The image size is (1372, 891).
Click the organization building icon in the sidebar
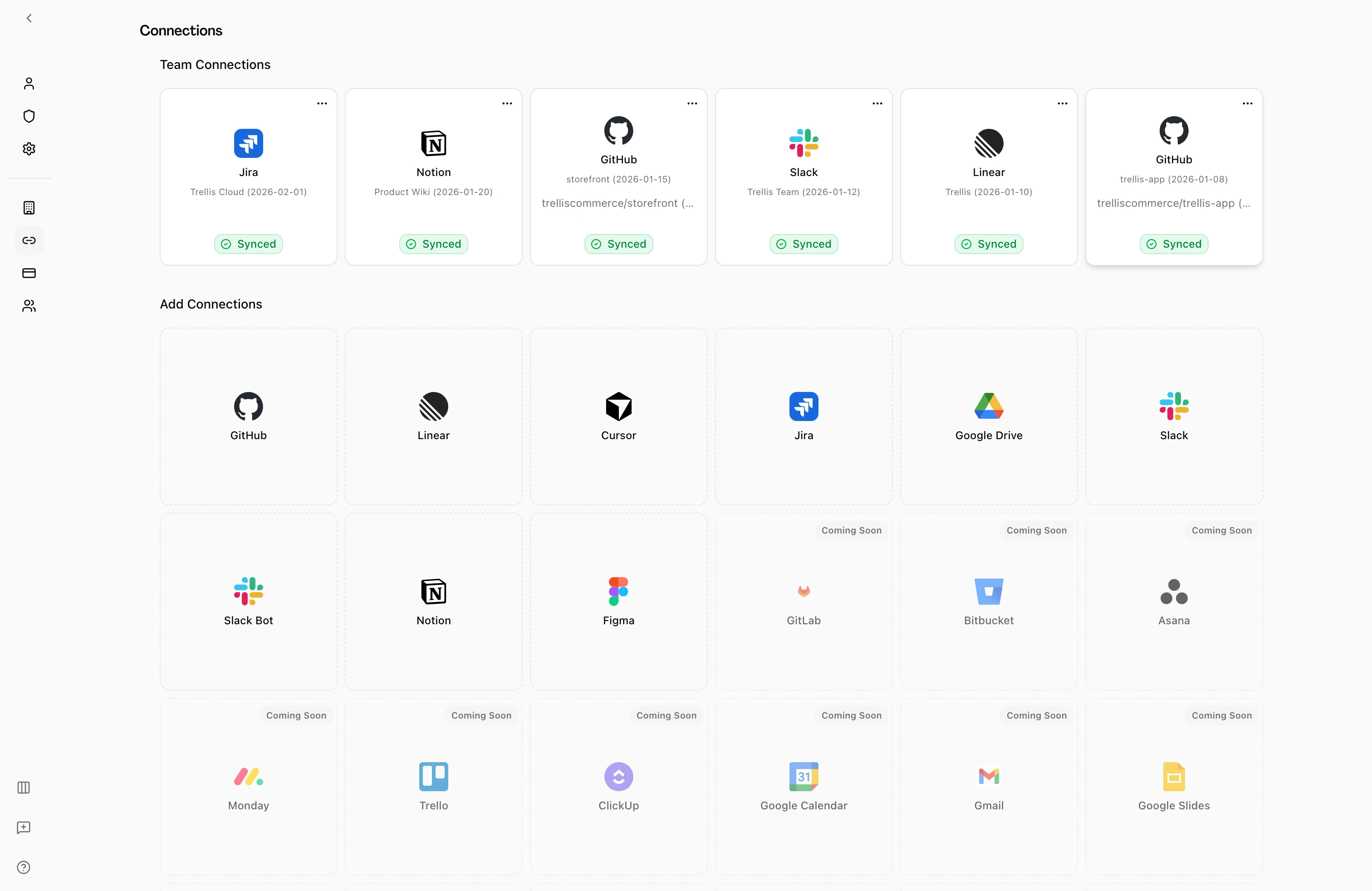(28, 207)
